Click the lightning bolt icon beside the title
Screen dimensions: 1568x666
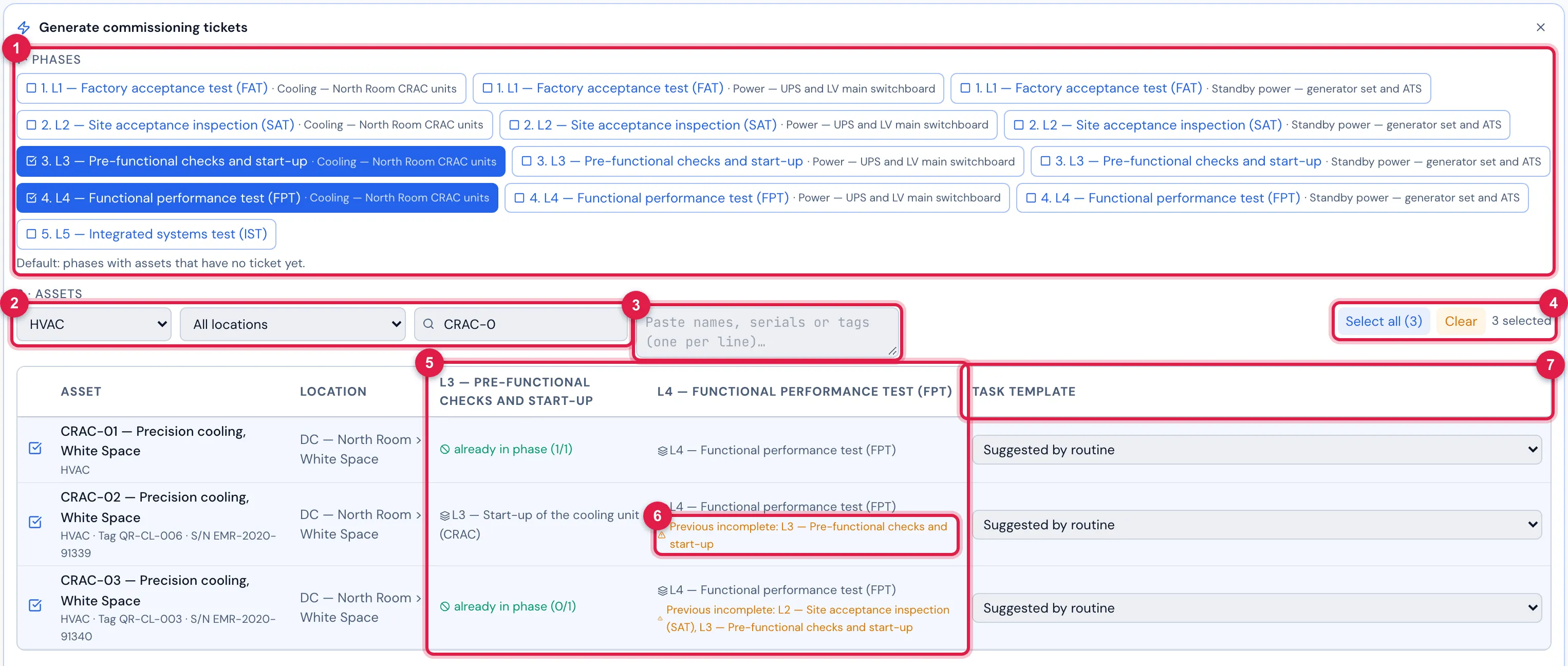coord(23,27)
